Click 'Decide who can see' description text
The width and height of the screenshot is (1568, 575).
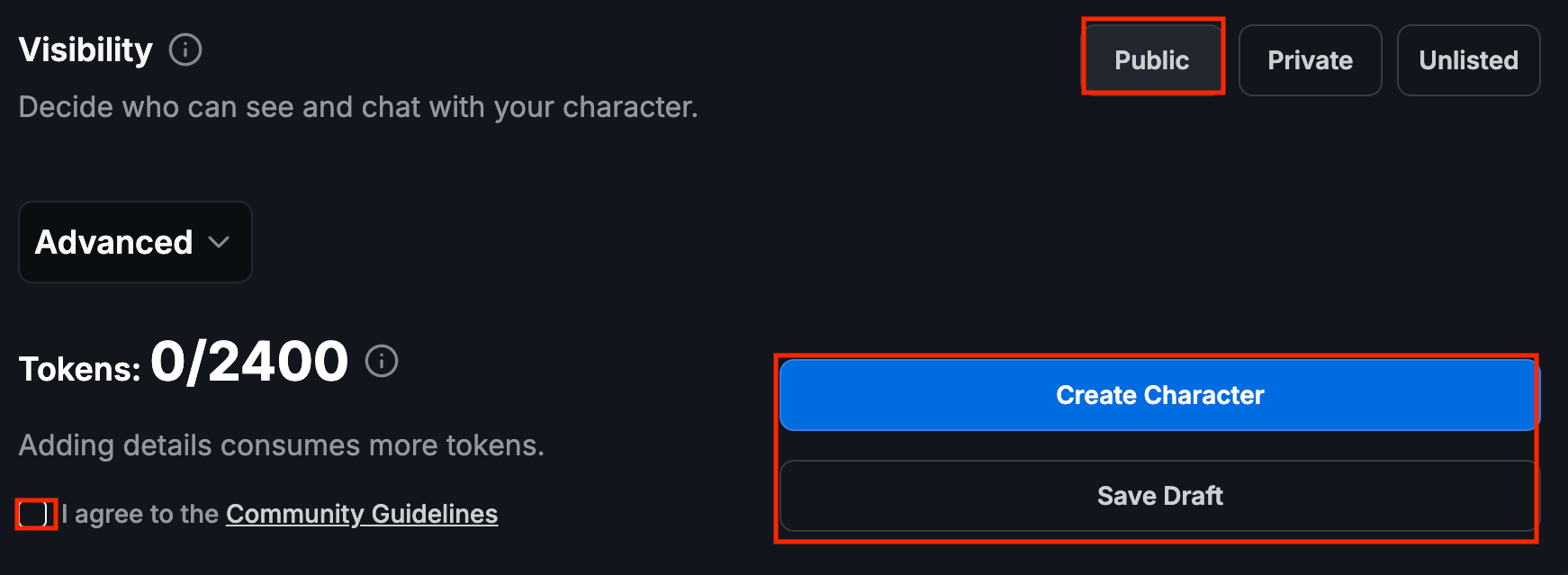click(x=357, y=107)
